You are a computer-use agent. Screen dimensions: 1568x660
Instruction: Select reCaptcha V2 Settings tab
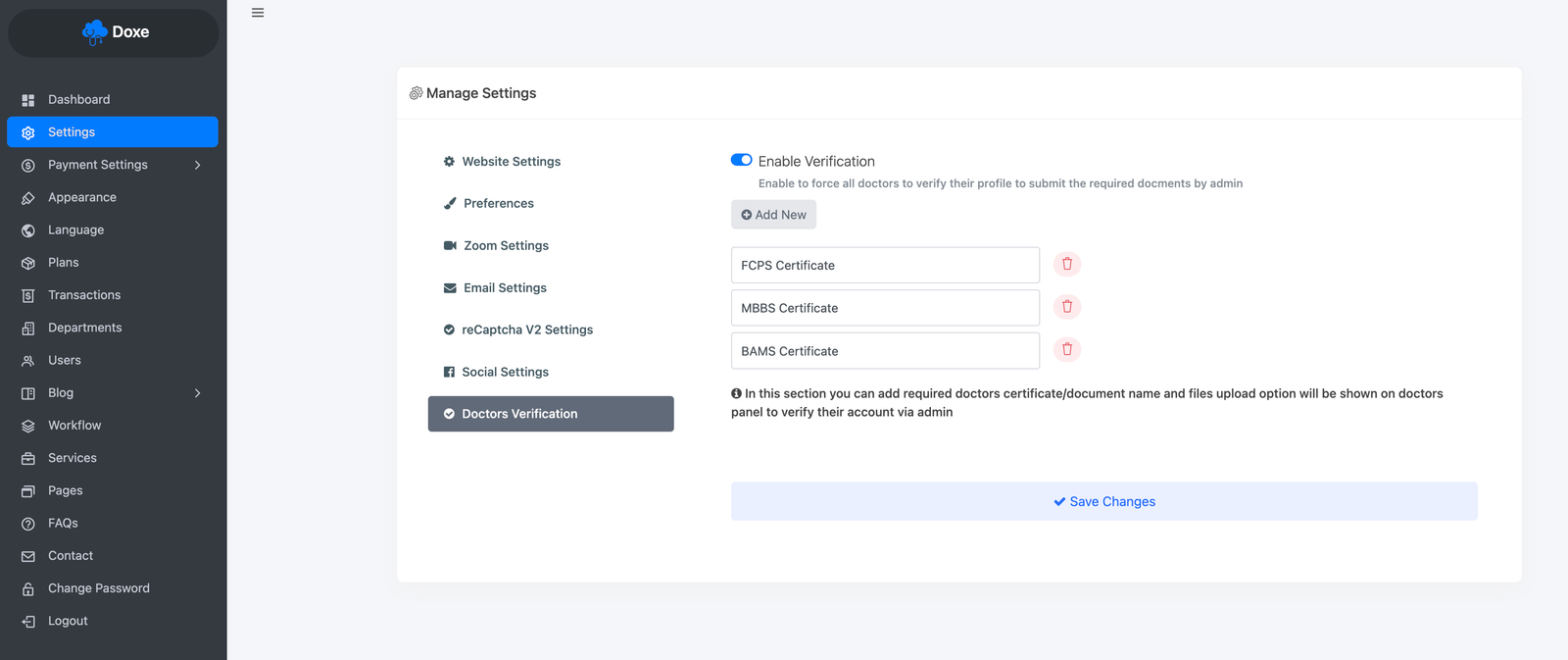tap(527, 330)
